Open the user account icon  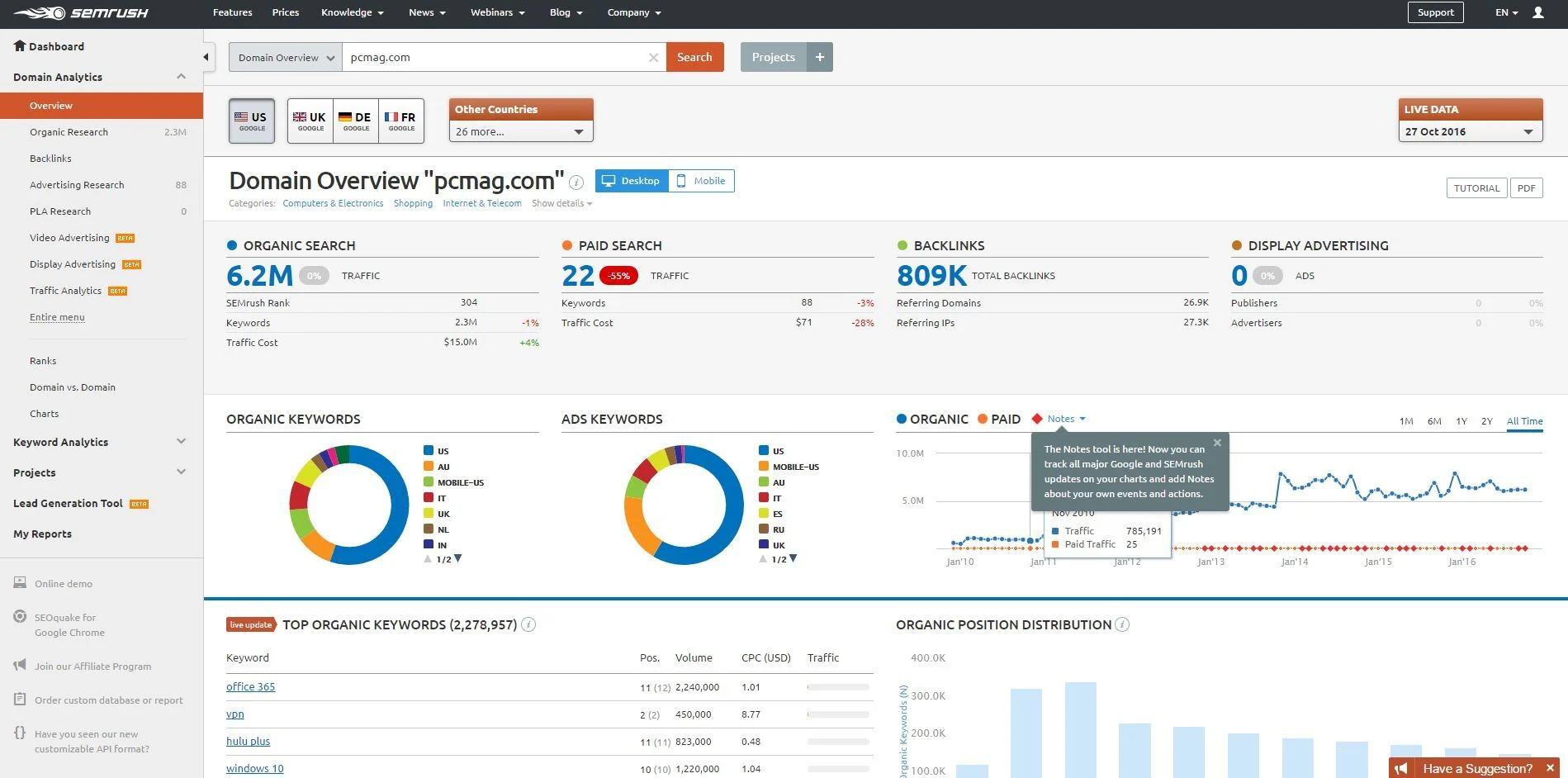coord(1537,12)
